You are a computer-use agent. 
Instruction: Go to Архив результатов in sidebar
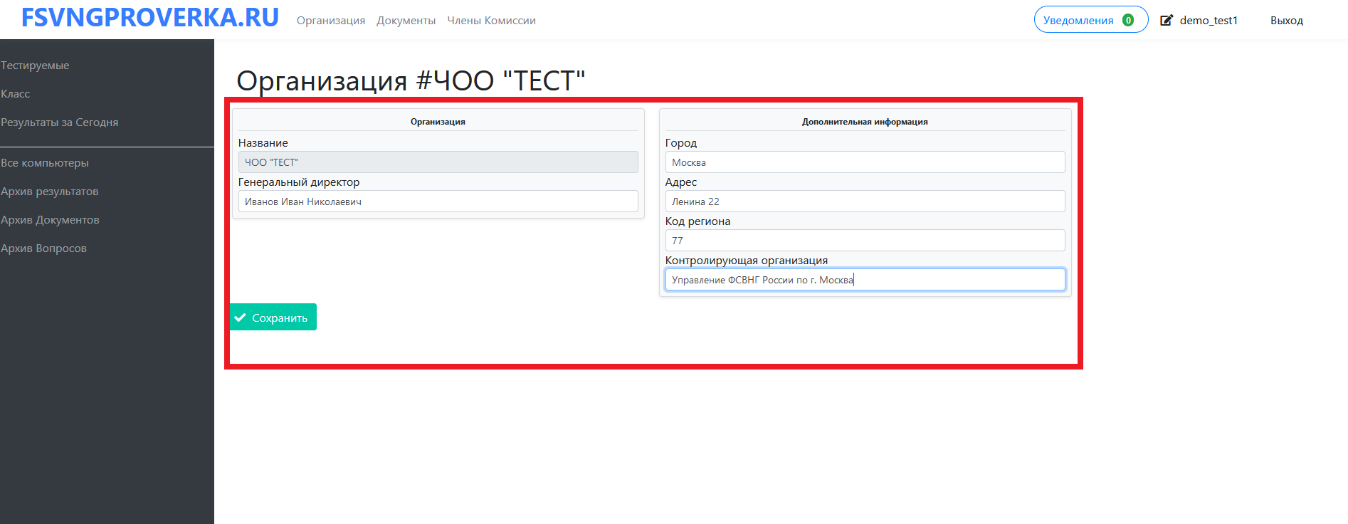50,191
